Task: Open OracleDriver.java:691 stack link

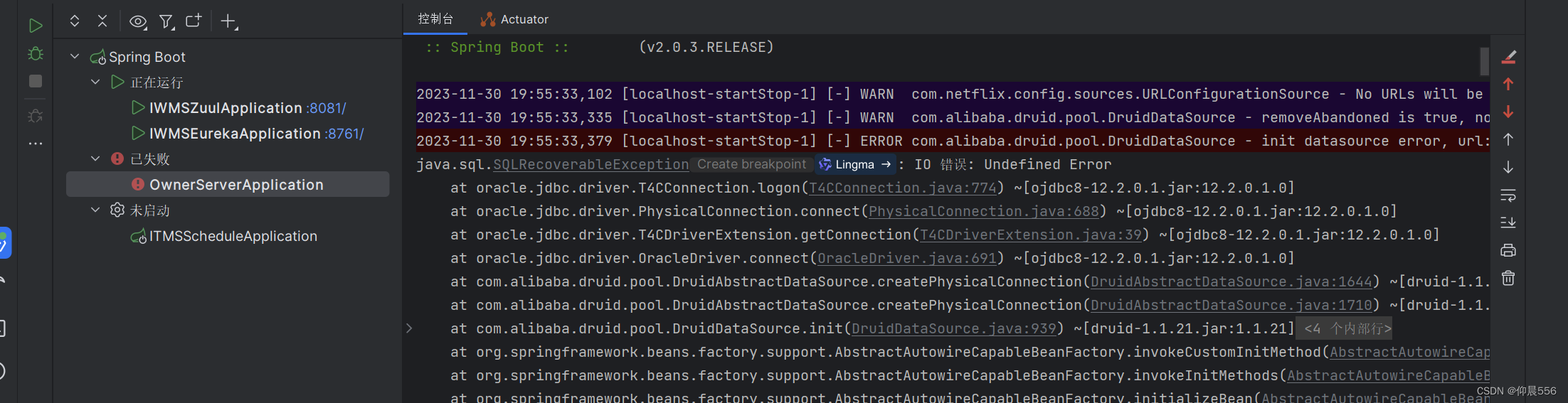Action: click(907, 258)
